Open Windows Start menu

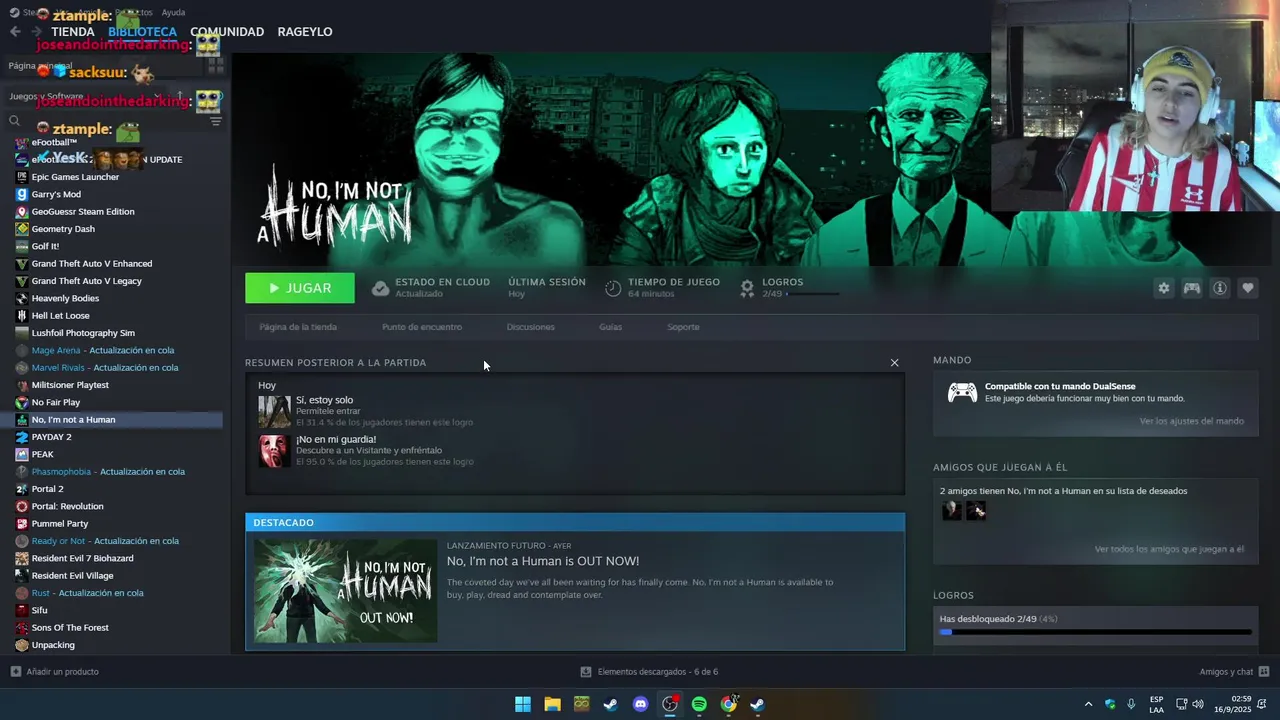coord(523,704)
